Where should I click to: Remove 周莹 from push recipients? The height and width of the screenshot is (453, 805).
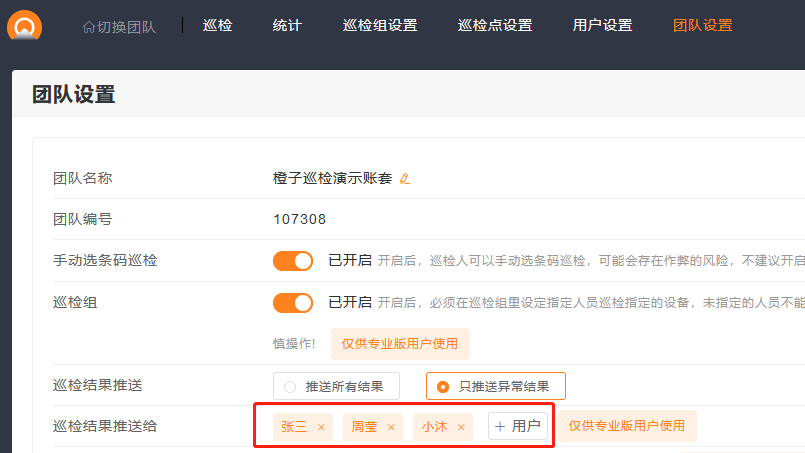[x=391, y=427]
